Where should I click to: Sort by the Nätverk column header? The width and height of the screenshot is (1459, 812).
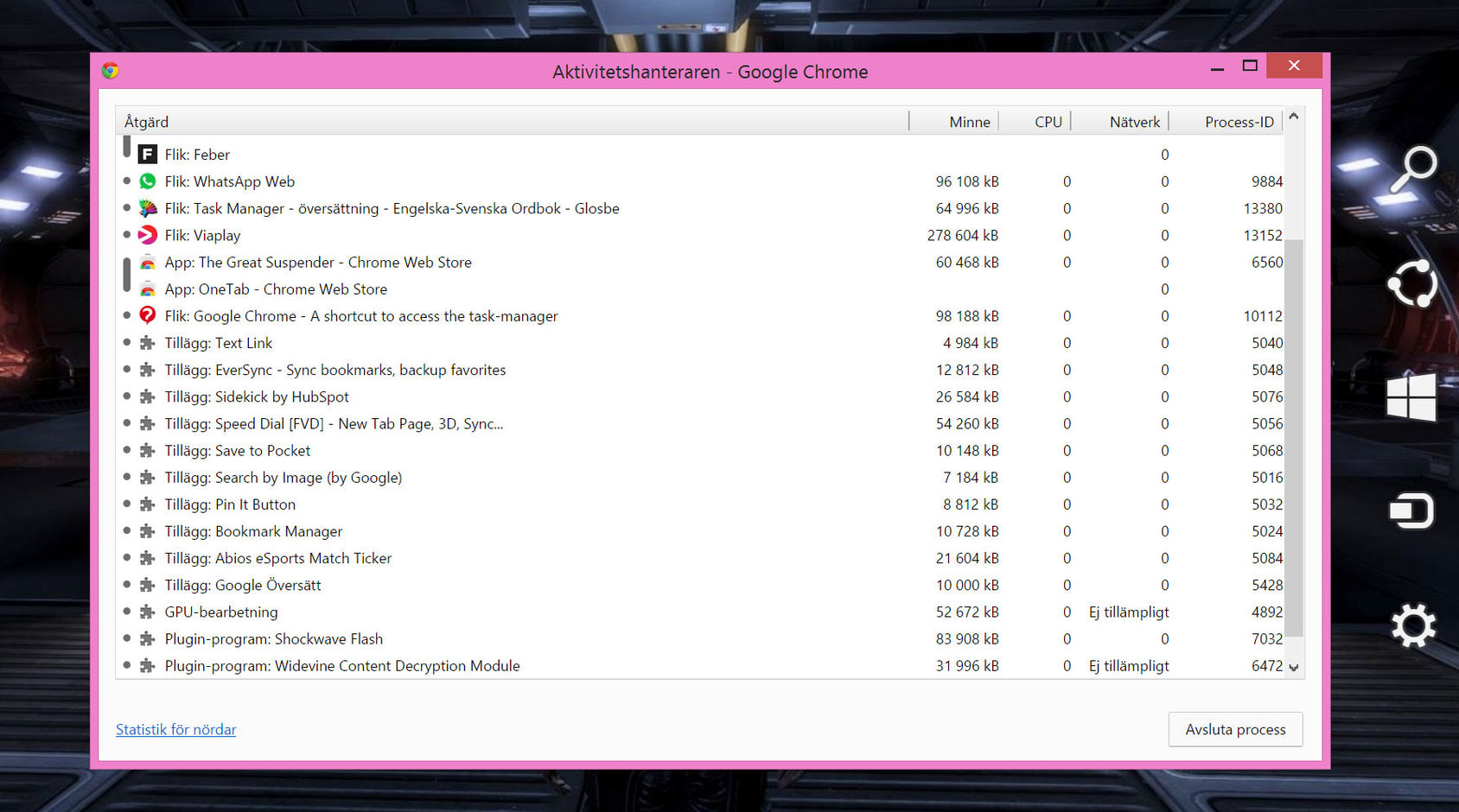click(1119, 122)
